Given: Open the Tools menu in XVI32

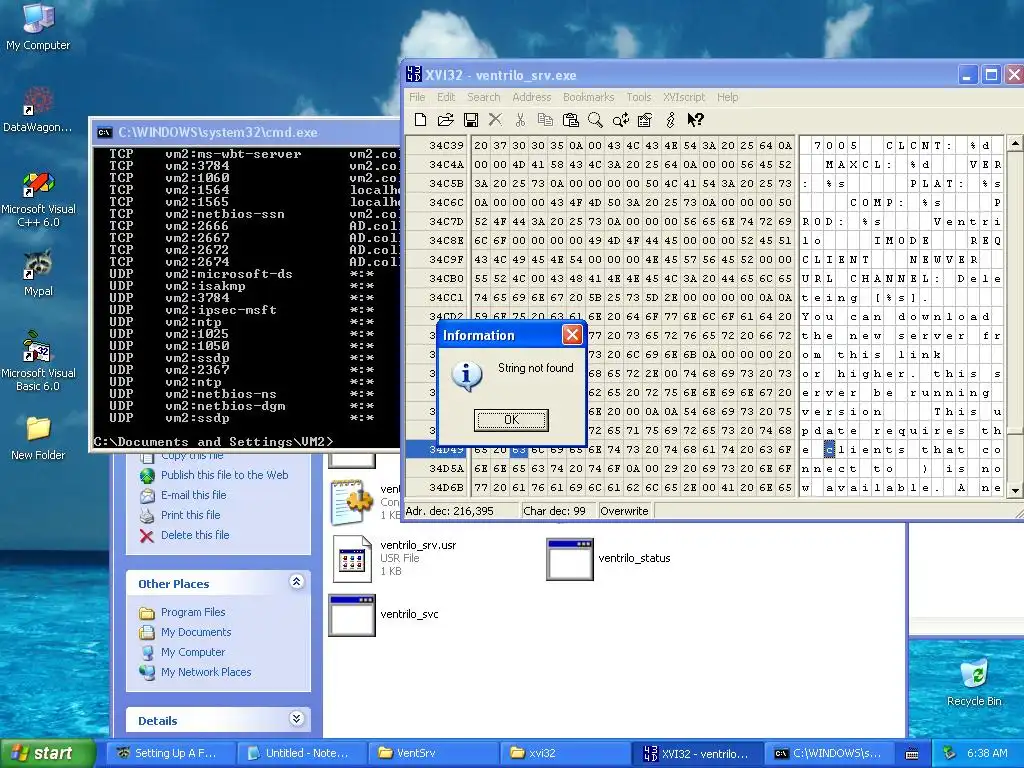Looking at the screenshot, I should [x=639, y=97].
